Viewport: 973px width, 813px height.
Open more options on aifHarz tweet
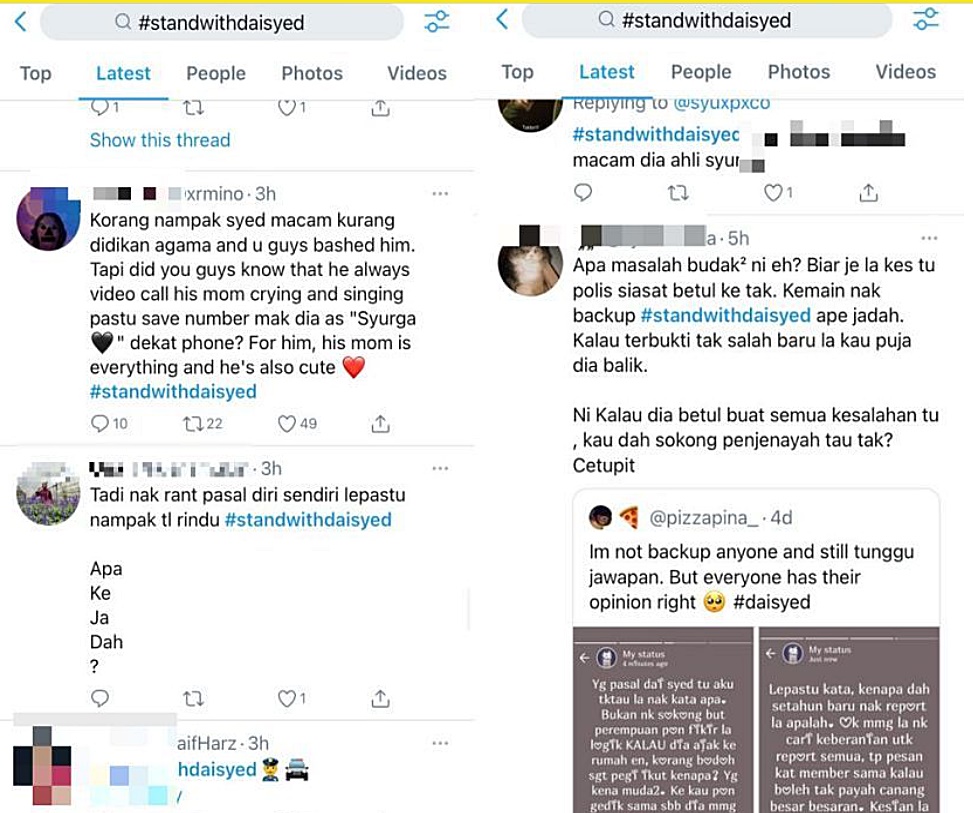coord(440,743)
